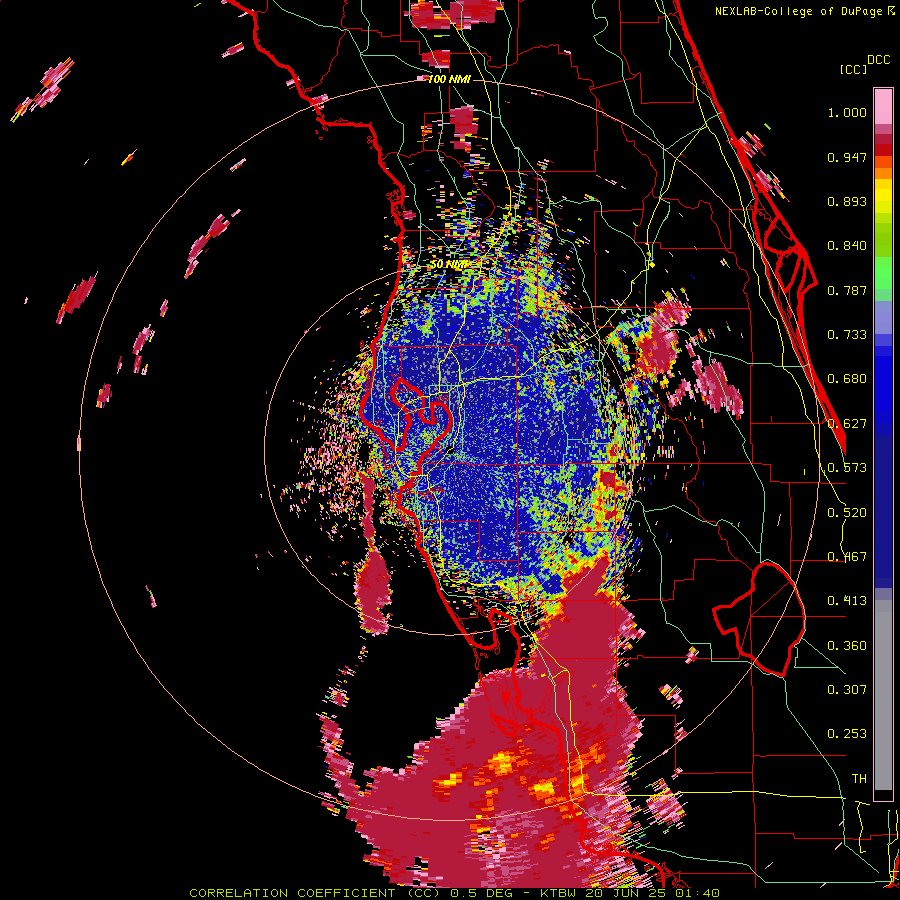
Task: Select the 0.840 scale value
Action: [847, 246]
